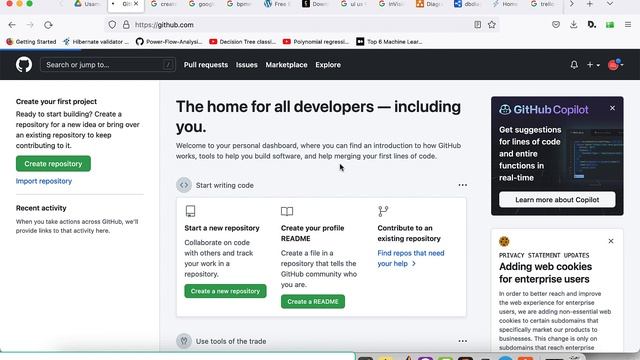Click 'Adding web cookies for enterprise users' heading
The width and height of the screenshot is (640, 360).
545,273
